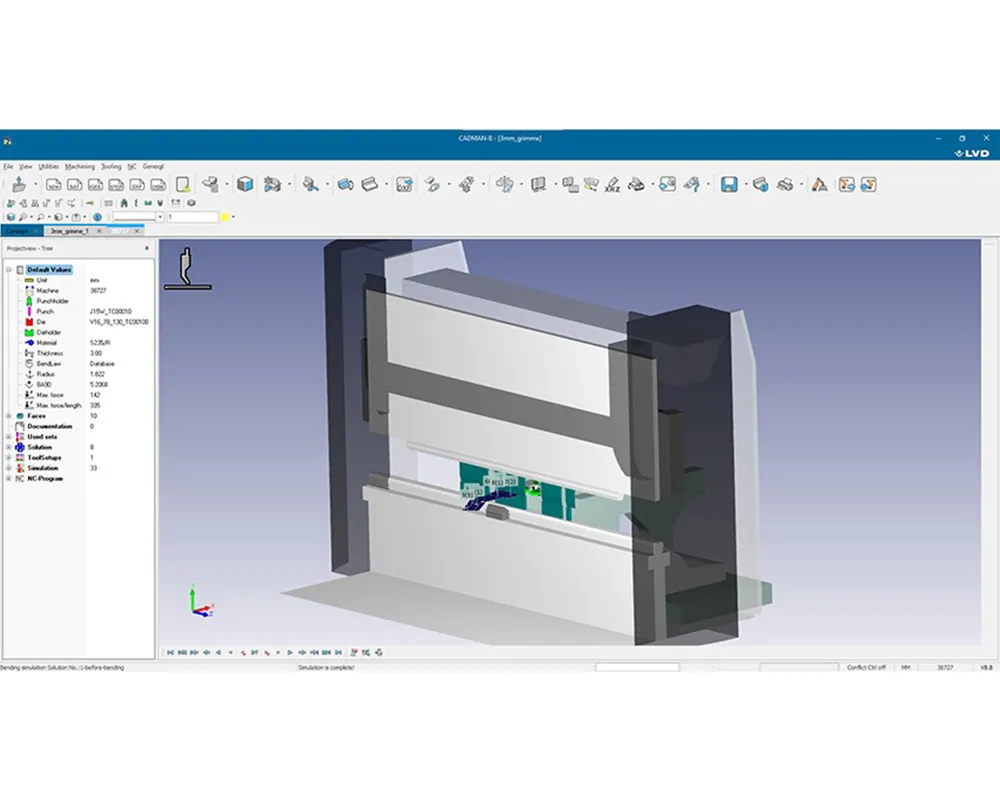Open the Utilities menu

(48, 167)
